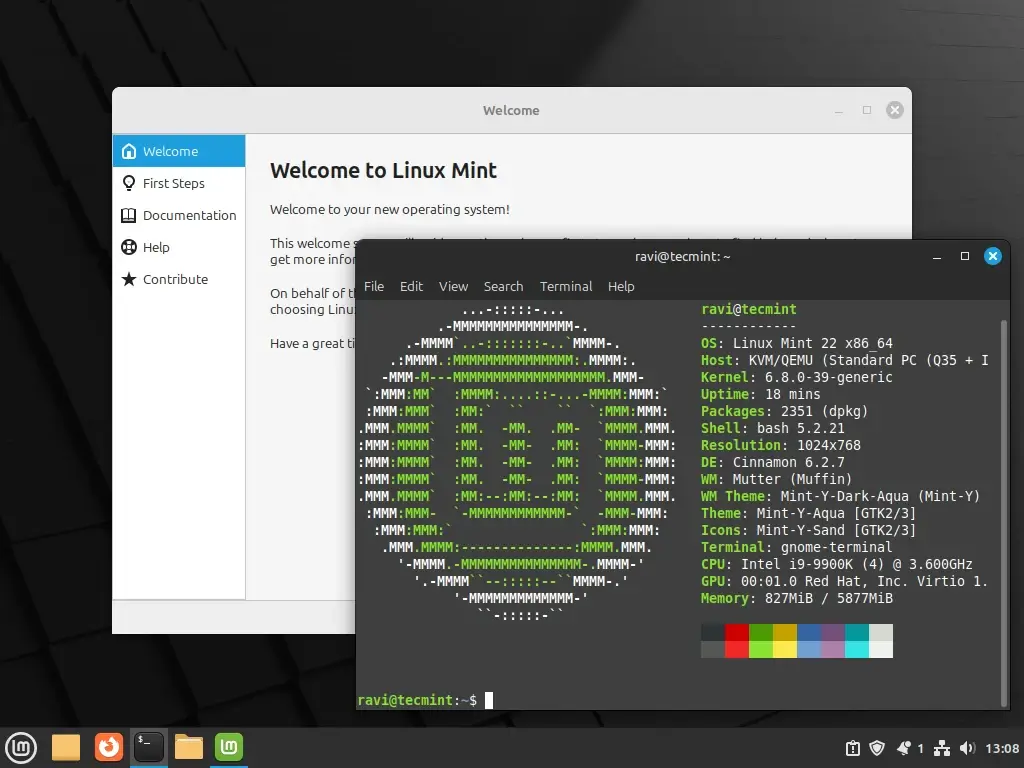Open the Search menu in terminal
Viewport: 1024px width, 768px height.
coord(503,286)
